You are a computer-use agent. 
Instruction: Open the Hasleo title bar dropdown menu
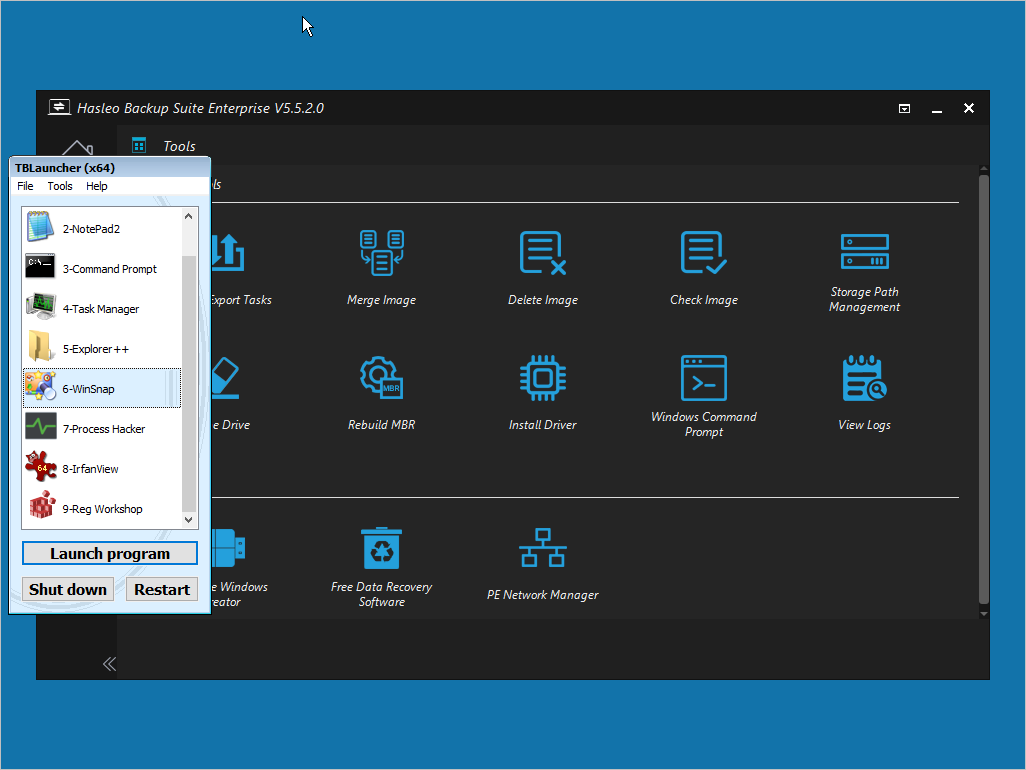(x=904, y=109)
